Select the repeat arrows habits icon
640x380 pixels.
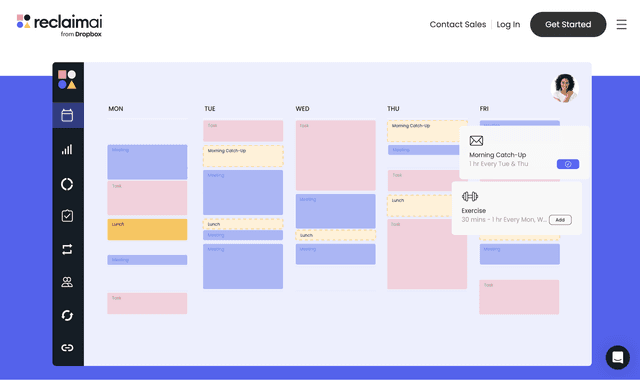[x=67, y=249]
